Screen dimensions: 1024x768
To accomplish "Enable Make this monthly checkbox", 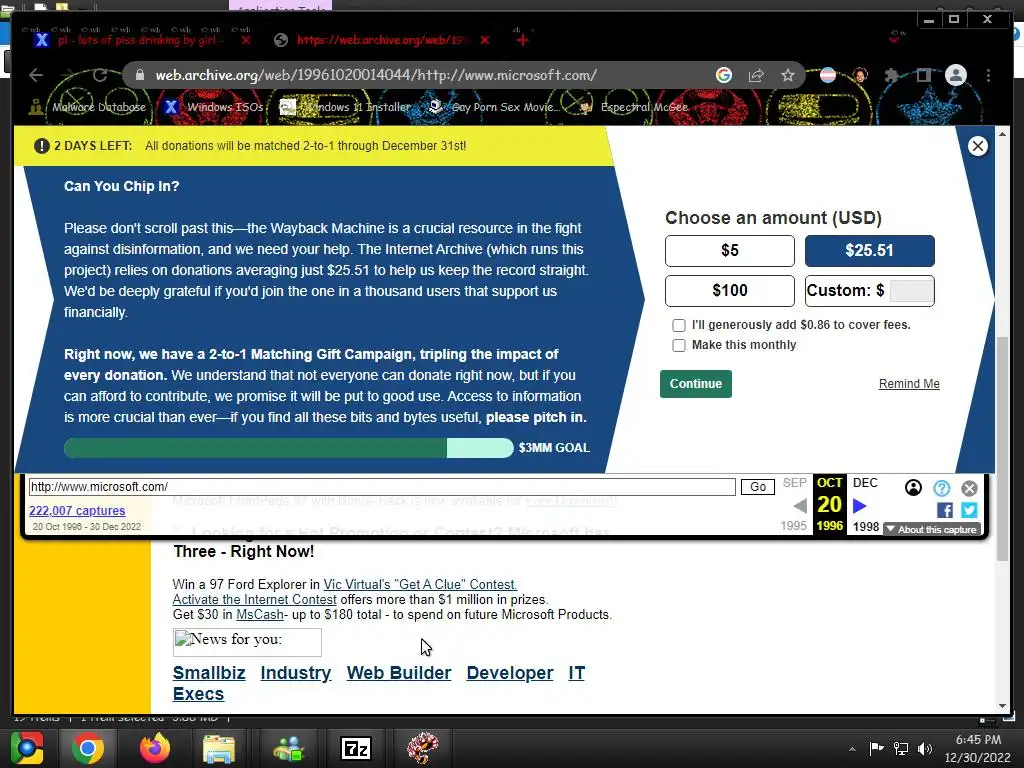I will (x=679, y=345).
